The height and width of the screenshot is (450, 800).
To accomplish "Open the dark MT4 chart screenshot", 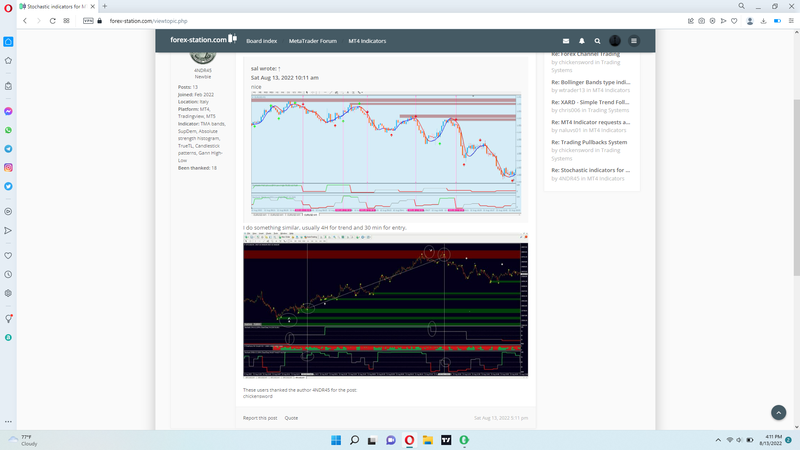I will (386, 306).
